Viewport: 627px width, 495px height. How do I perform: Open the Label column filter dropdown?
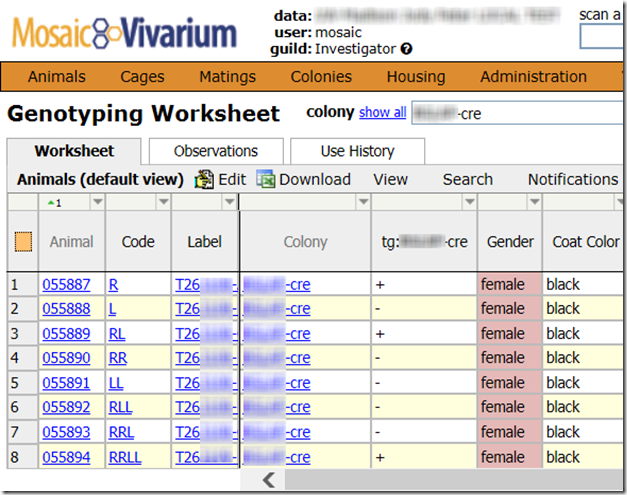(230, 202)
